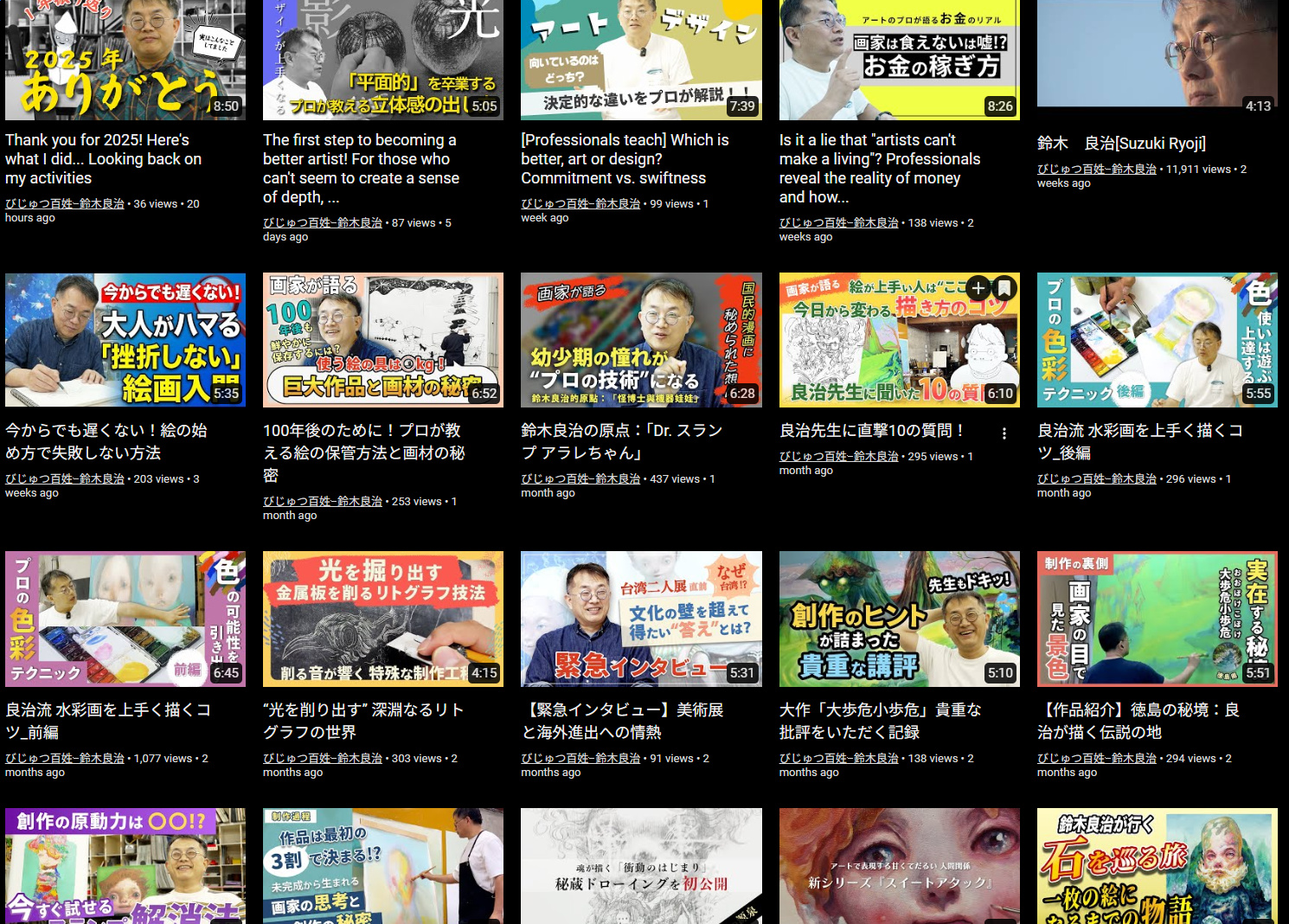This screenshot has height=924, width=1289.
Task: Visit channel link under 大作「大歩危小歩危」
Action: coord(839,759)
